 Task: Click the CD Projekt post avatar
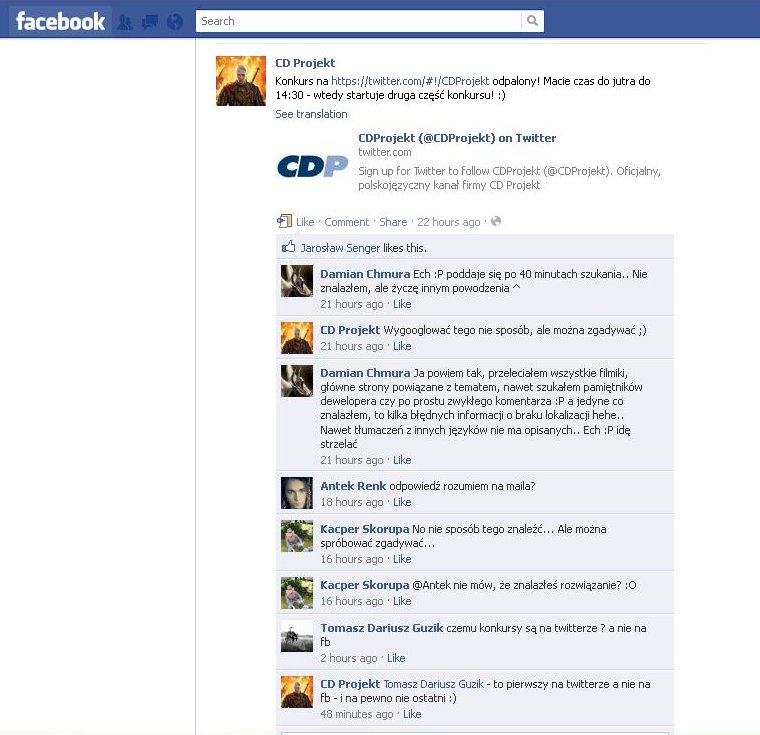(241, 80)
